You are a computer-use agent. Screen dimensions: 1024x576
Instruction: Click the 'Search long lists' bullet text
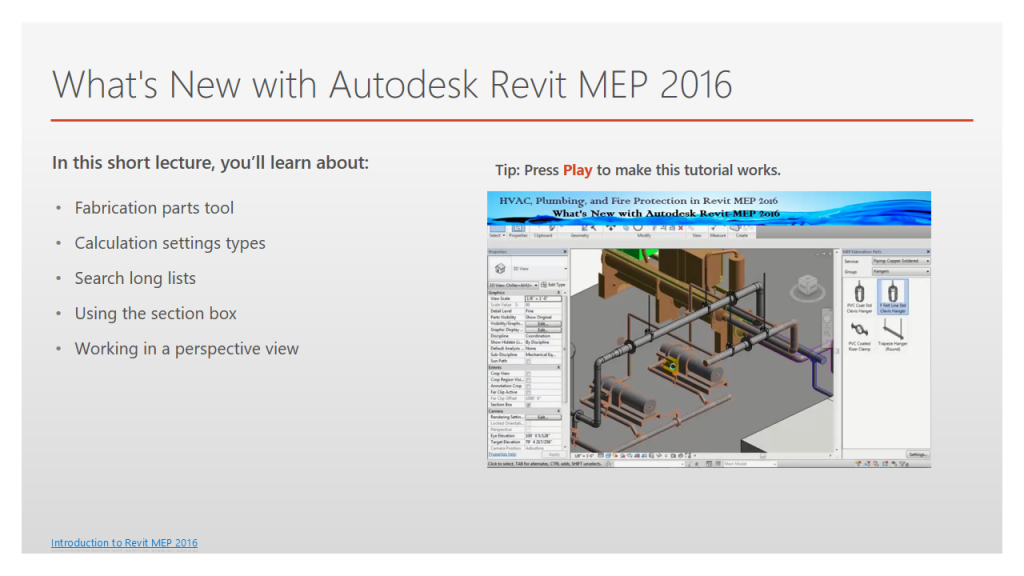coord(135,278)
